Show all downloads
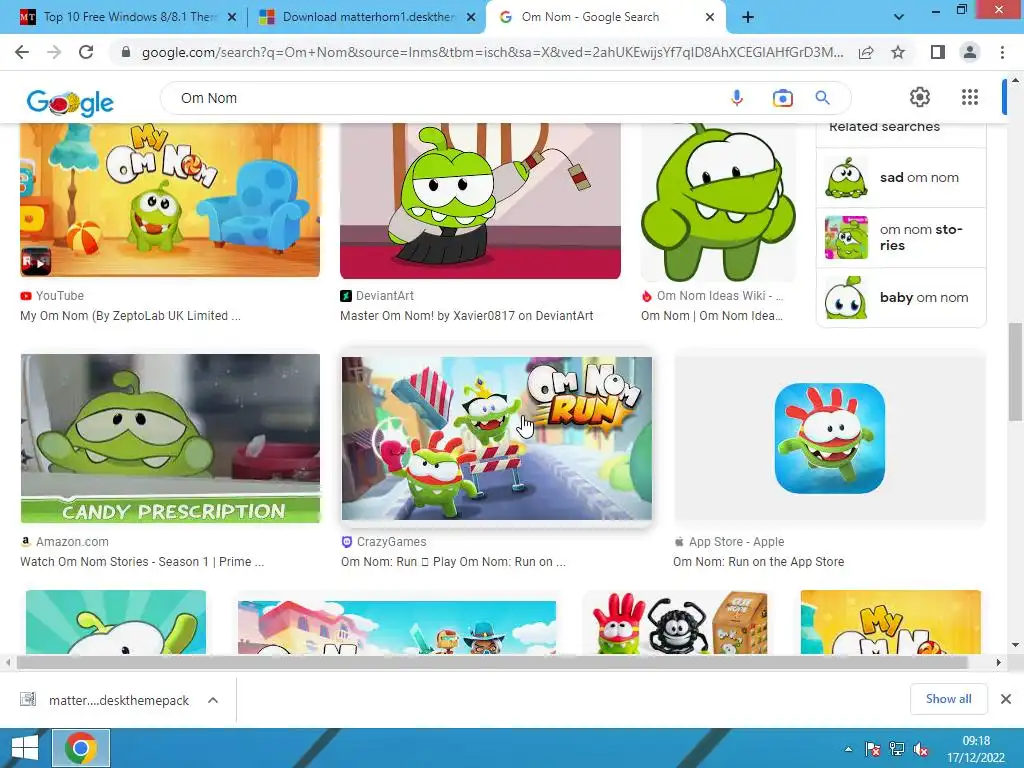The width and height of the screenshot is (1024, 768). coord(948,699)
